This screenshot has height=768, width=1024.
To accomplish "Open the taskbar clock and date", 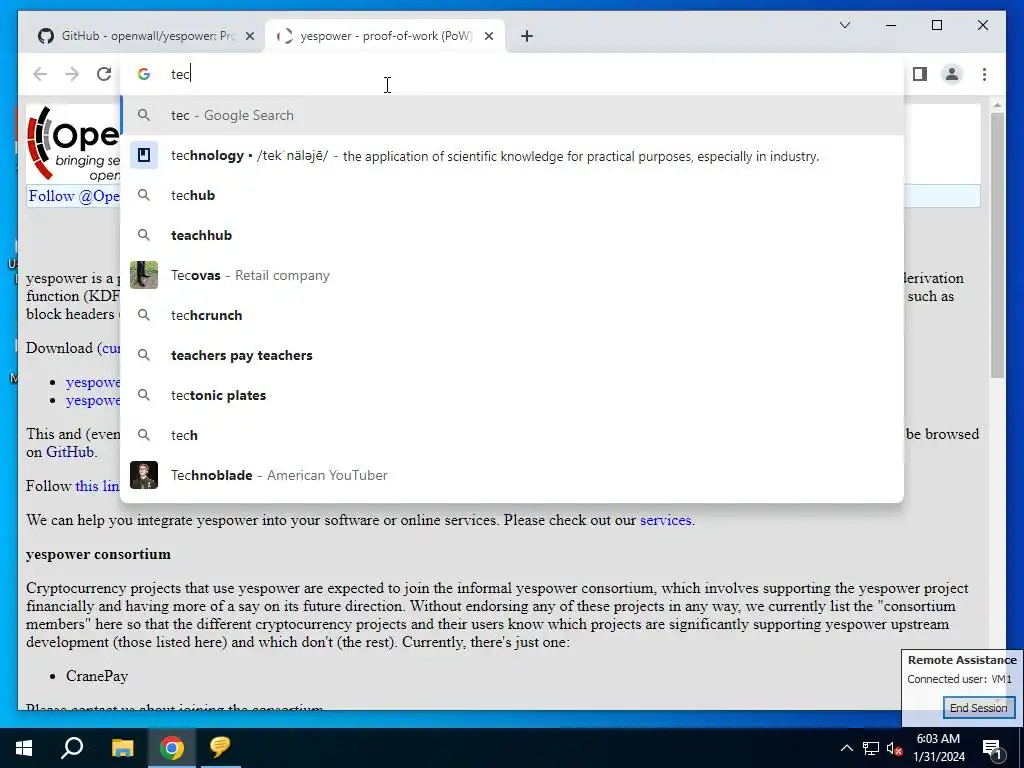I will [x=938, y=748].
